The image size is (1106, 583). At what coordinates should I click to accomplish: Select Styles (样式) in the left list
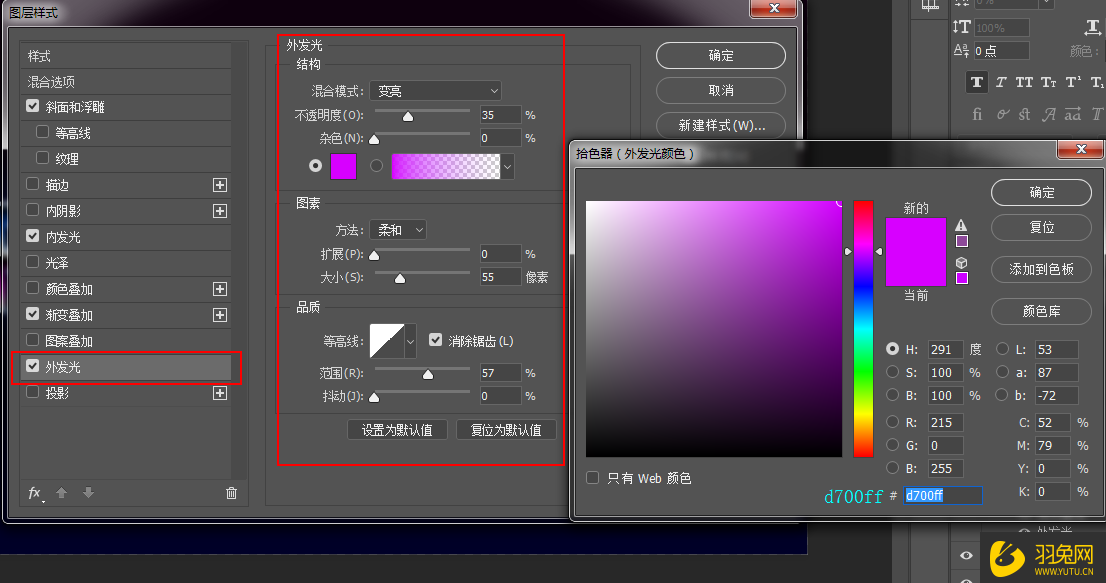[x=126, y=56]
